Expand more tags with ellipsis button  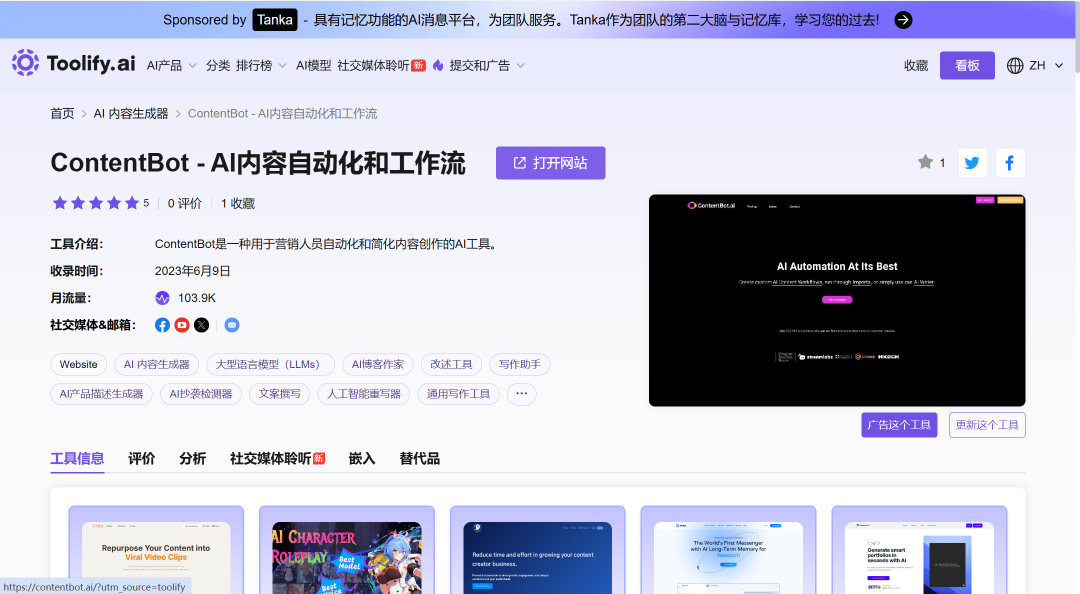(x=521, y=394)
